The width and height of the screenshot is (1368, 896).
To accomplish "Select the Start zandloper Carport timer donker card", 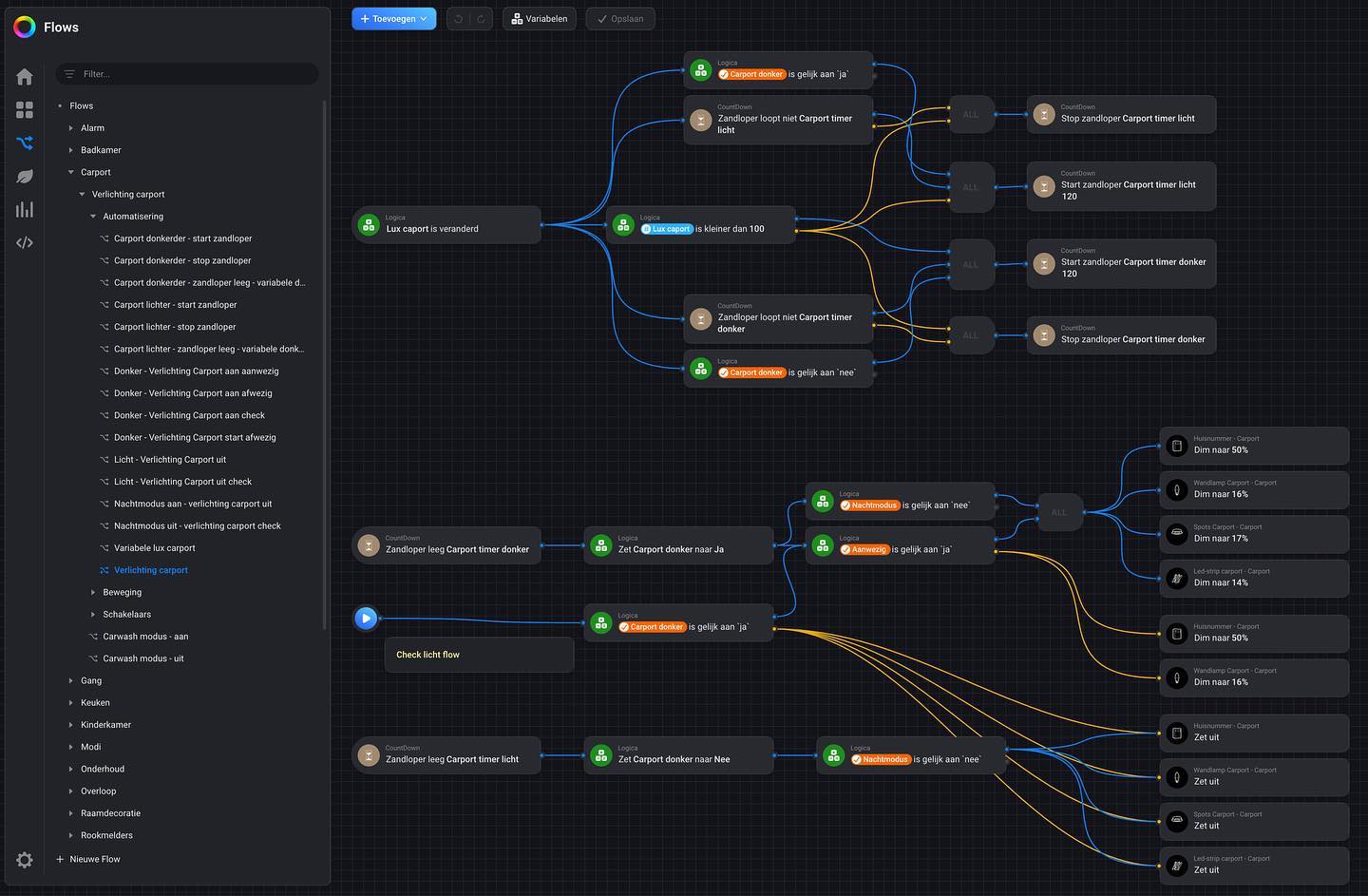I will point(1121,264).
